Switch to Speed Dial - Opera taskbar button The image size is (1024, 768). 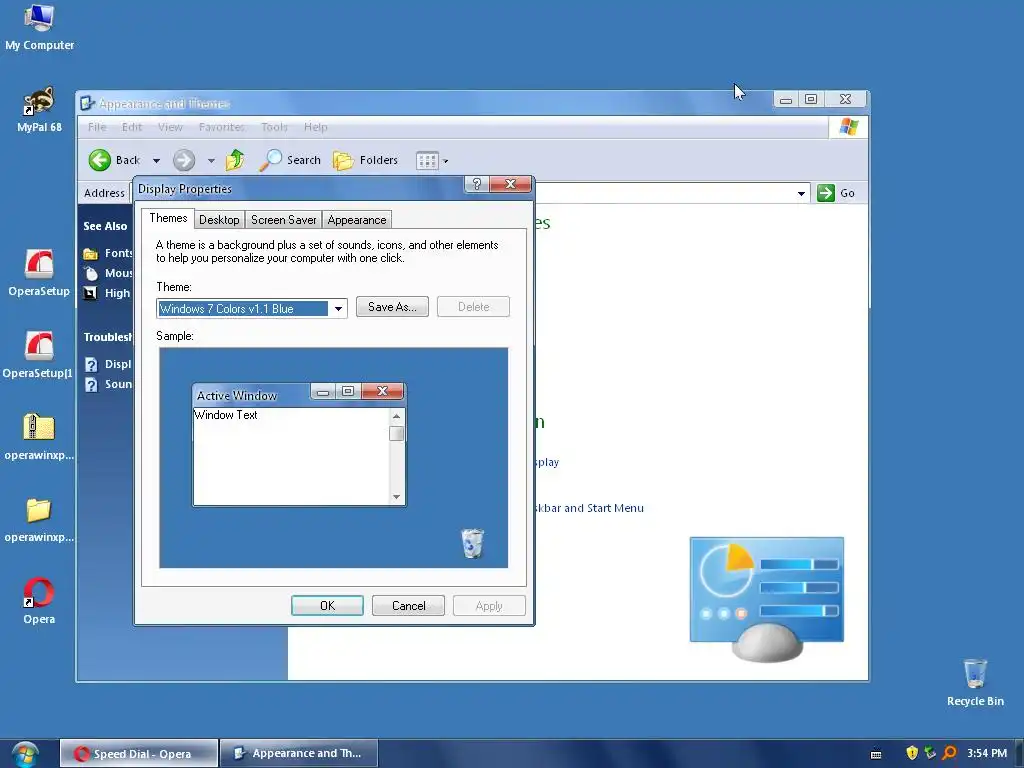[138, 754]
